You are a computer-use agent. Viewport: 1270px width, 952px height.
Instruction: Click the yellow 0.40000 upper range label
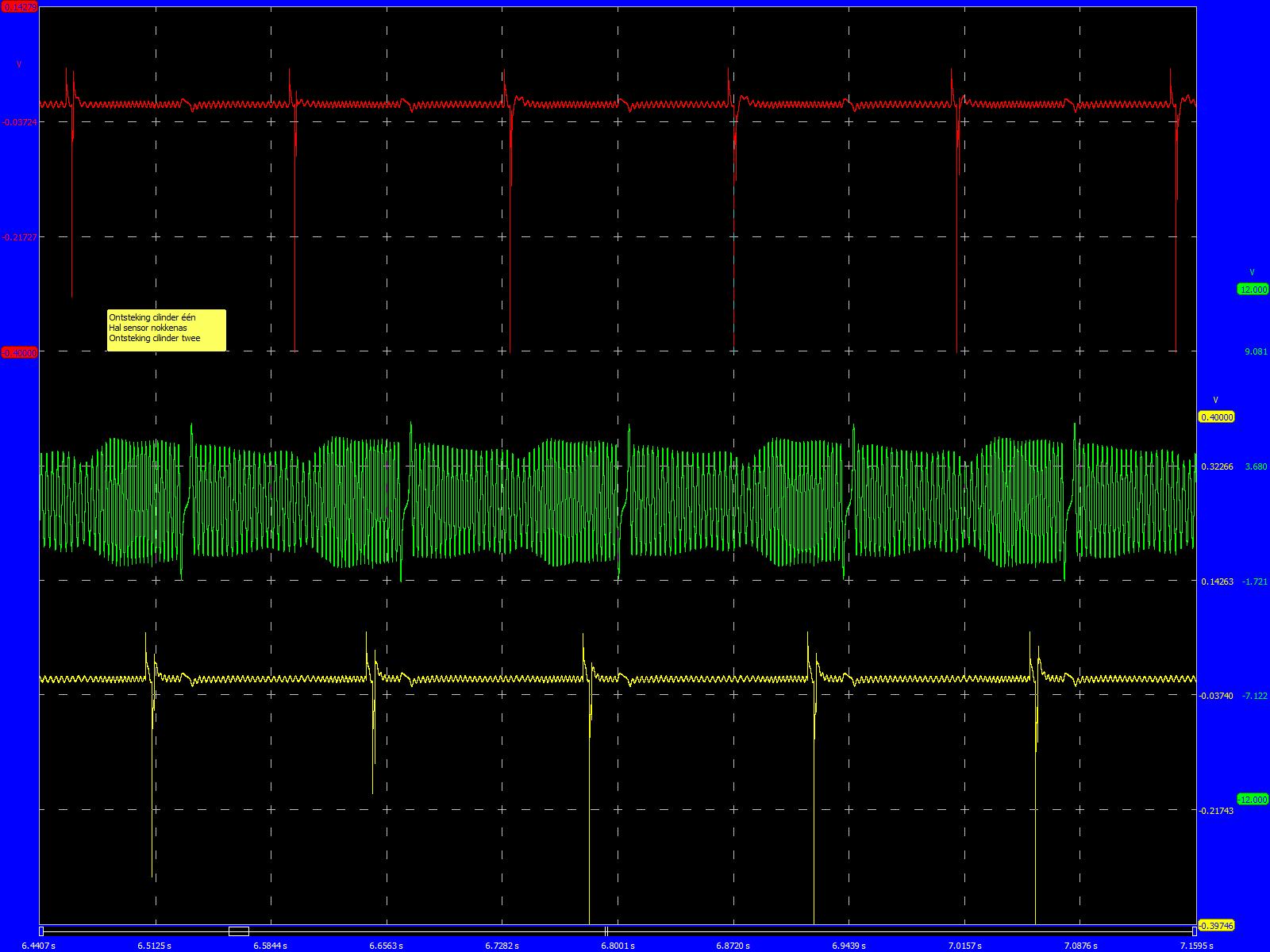[x=1216, y=417]
